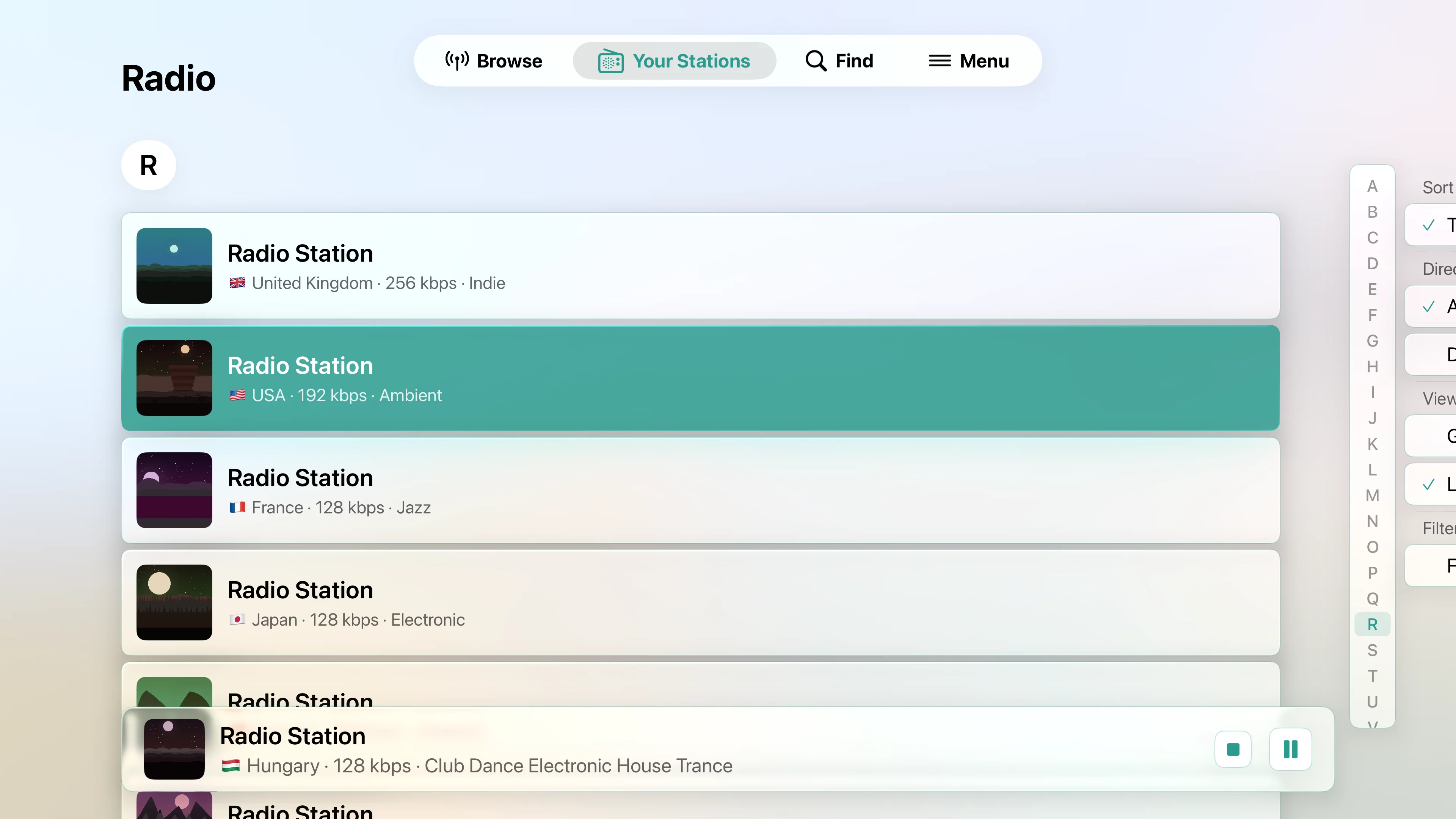Click the Browse antenna icon
The width and height of the screenshot is (1456, 819).
pos(457,61)
